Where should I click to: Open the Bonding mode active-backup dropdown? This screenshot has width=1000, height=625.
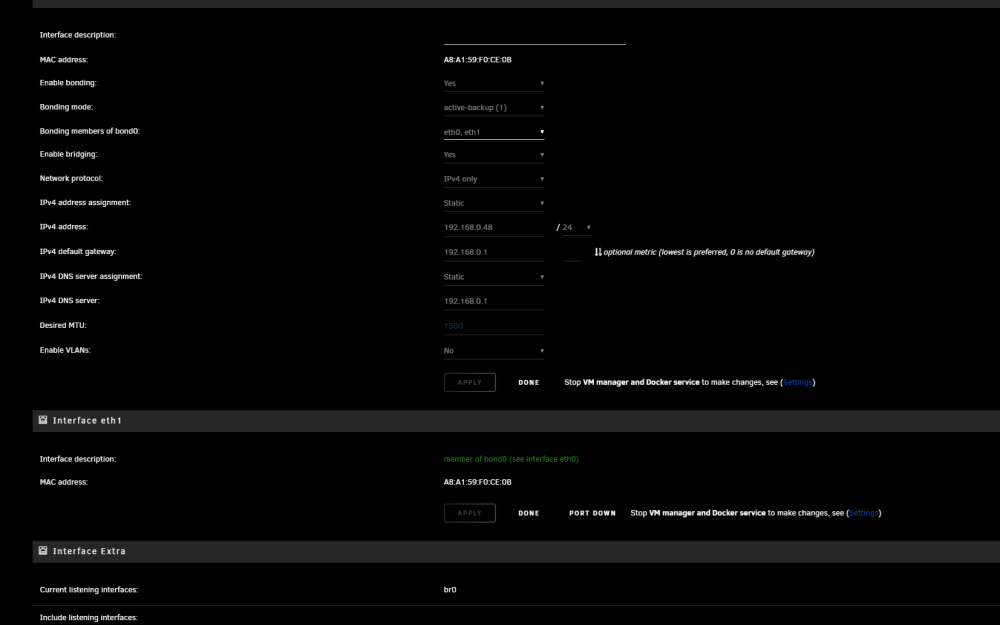(494, 108)
